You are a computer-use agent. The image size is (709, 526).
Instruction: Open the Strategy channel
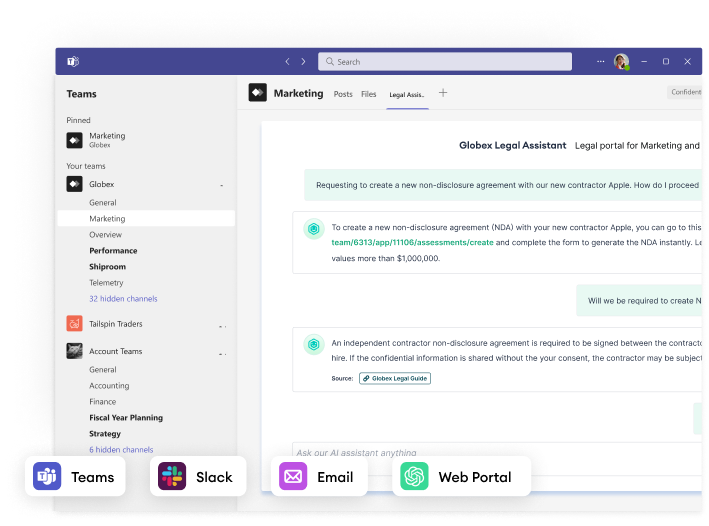[x=105, y=434]
